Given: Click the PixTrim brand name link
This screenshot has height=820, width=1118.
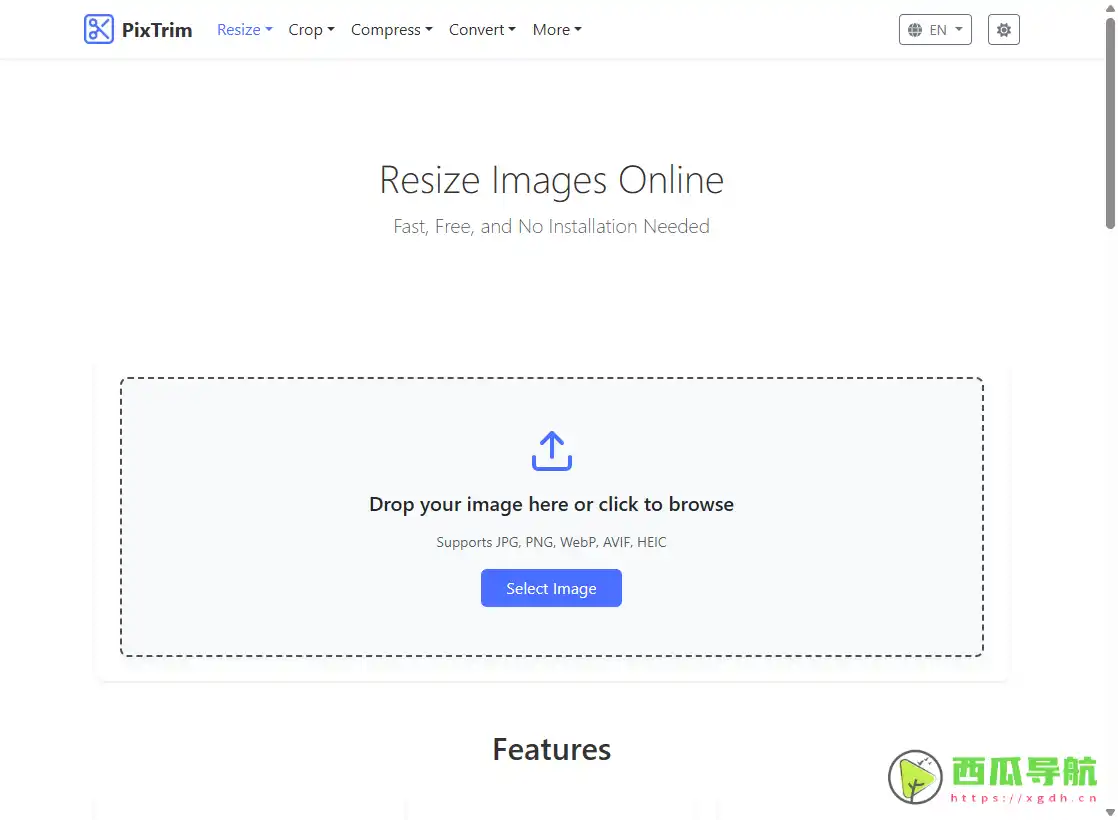Looking at the screenshot, I should [x=157, y=30].
